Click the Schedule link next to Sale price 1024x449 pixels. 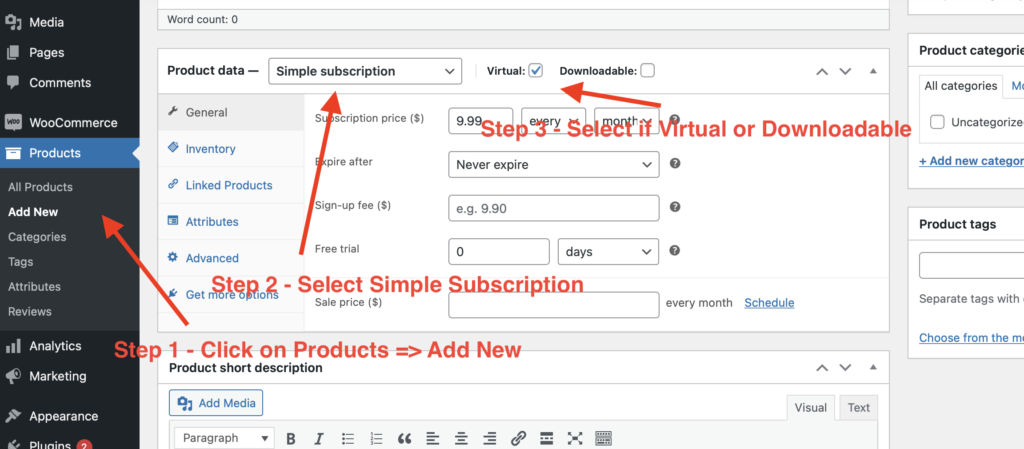click(x=769, y=303)
